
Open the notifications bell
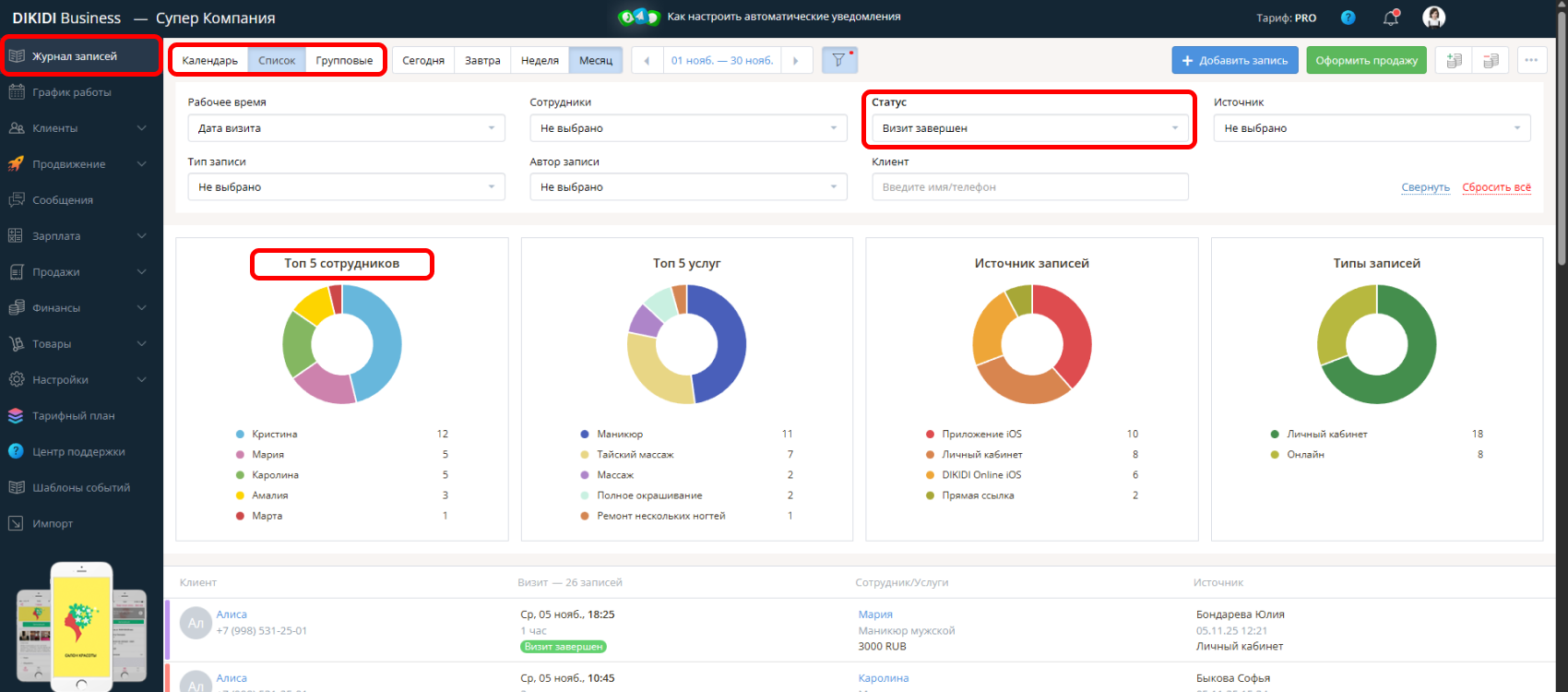[x=1391, y=18]
